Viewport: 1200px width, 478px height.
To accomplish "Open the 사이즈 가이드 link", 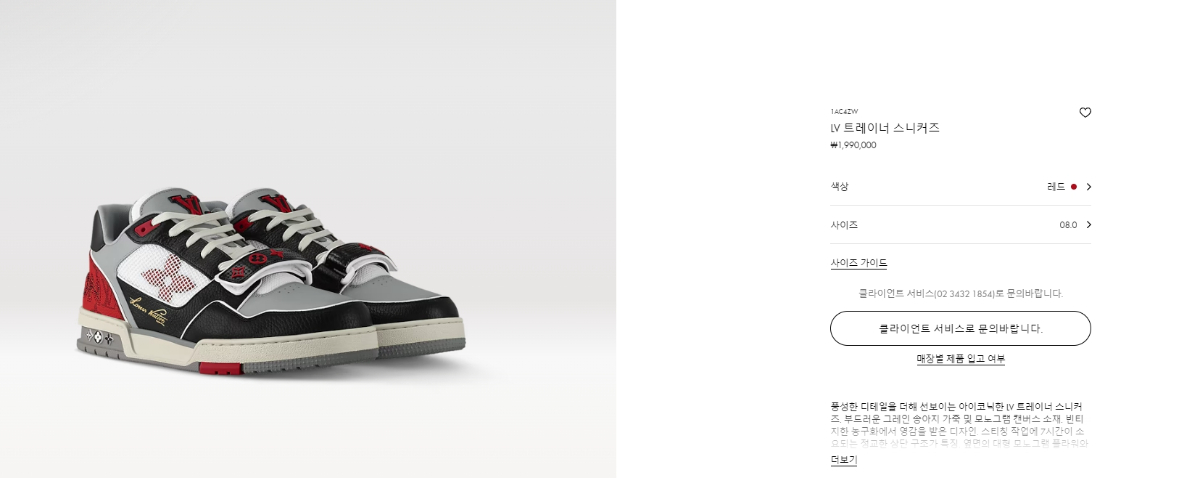I will (858, 263).
